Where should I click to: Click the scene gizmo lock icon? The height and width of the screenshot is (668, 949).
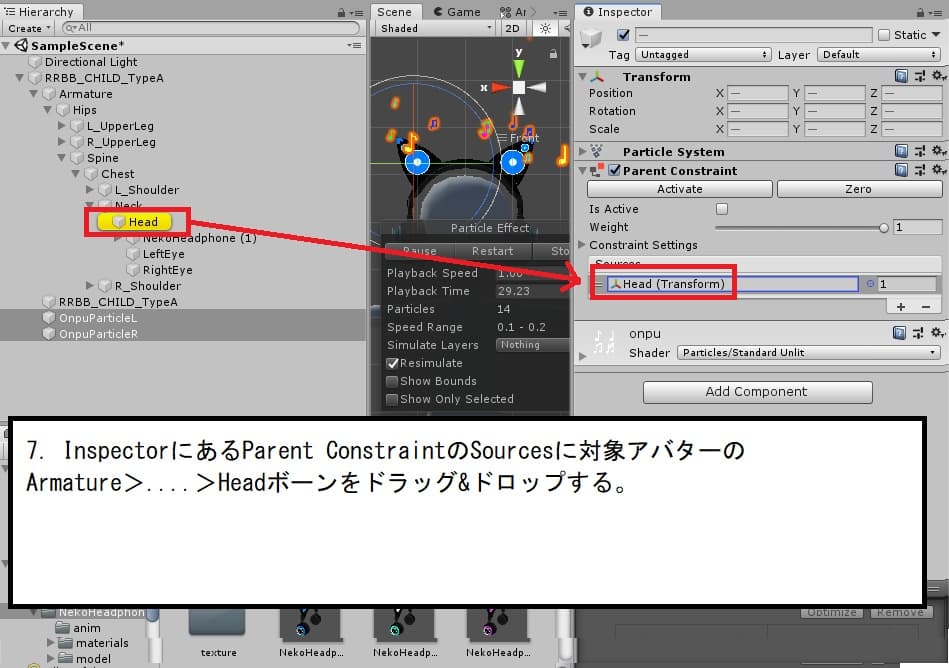[553, 54]
